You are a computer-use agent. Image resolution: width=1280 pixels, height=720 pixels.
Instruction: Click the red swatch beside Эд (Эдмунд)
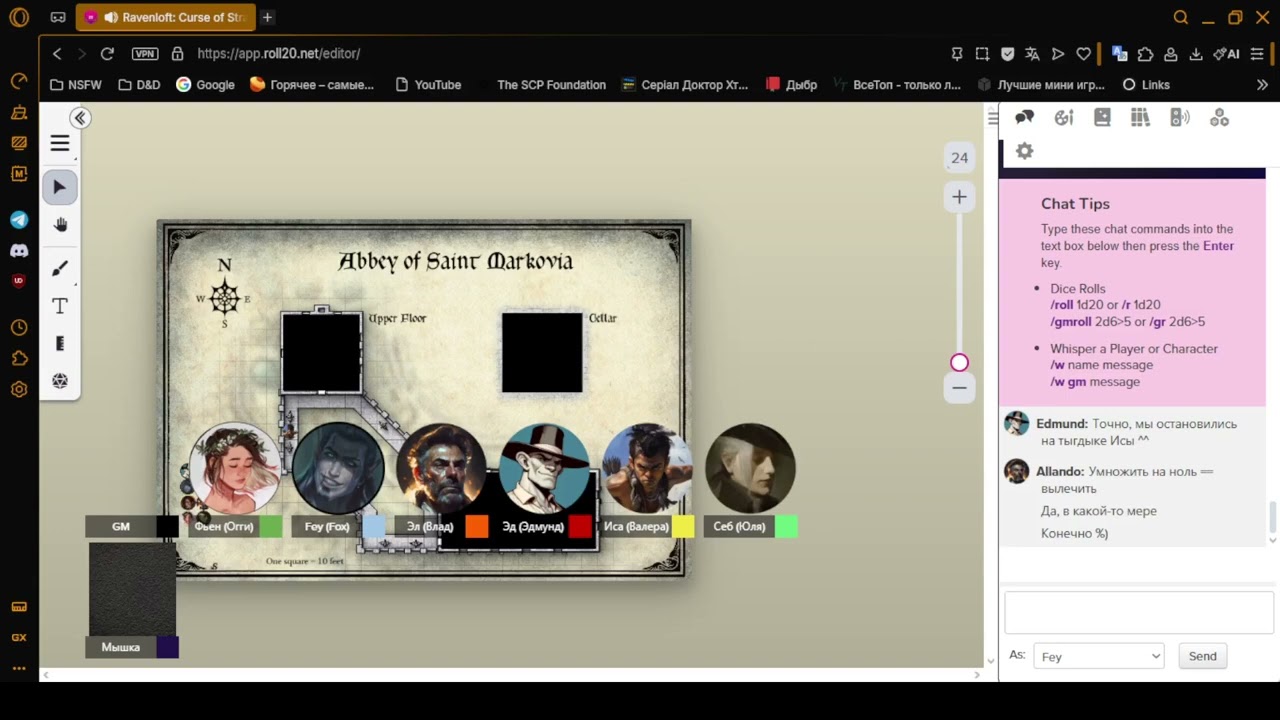pos(580,527)
